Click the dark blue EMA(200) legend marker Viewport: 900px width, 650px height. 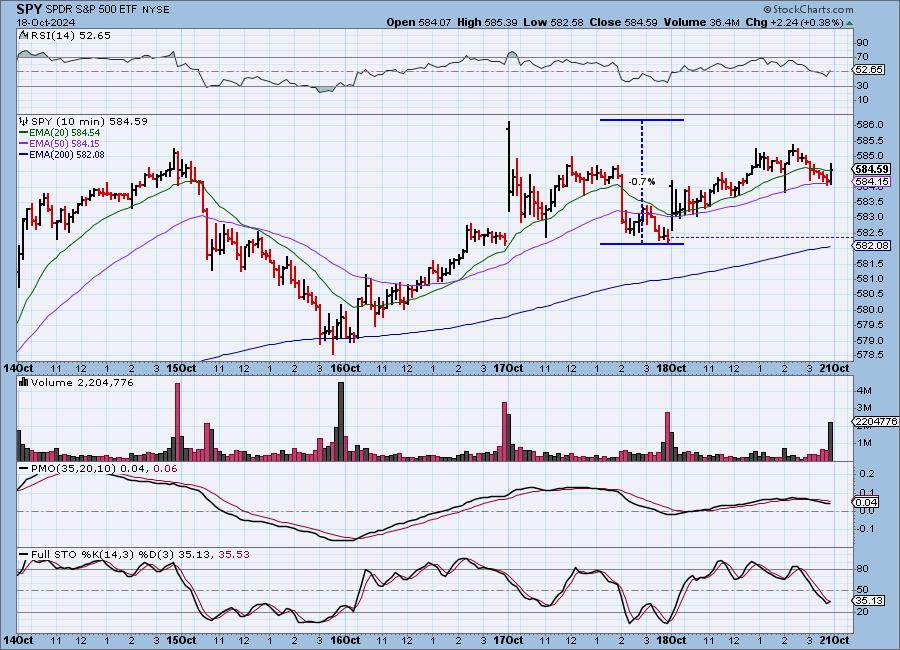click(24, 154)
